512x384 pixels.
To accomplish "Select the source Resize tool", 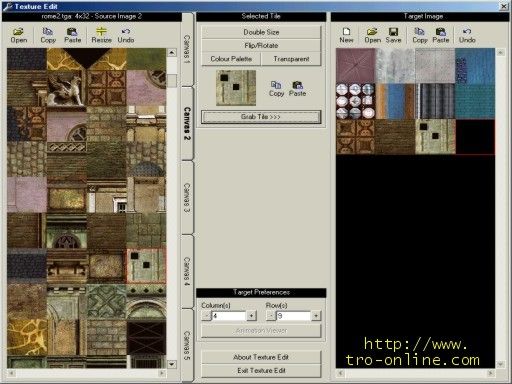I will click(101, 35).
